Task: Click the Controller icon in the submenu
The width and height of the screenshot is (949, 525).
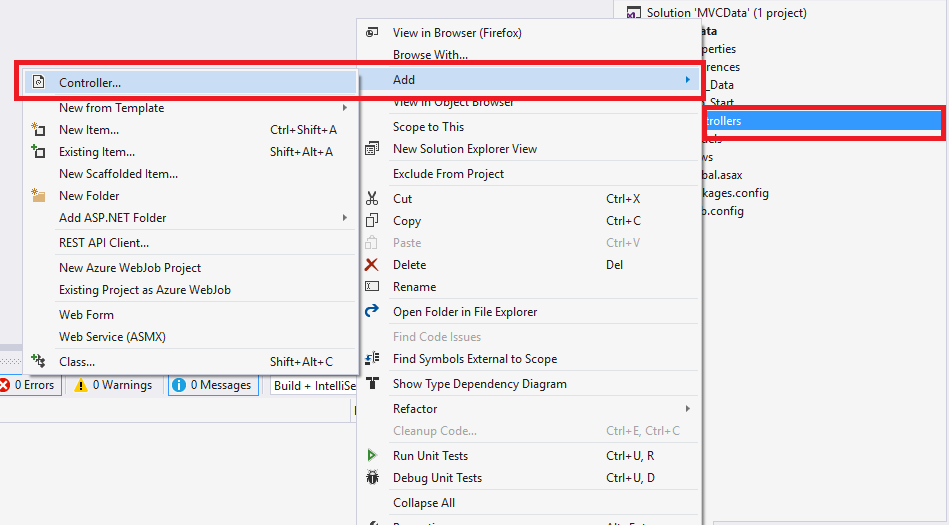Action: (x=38, y=83)
